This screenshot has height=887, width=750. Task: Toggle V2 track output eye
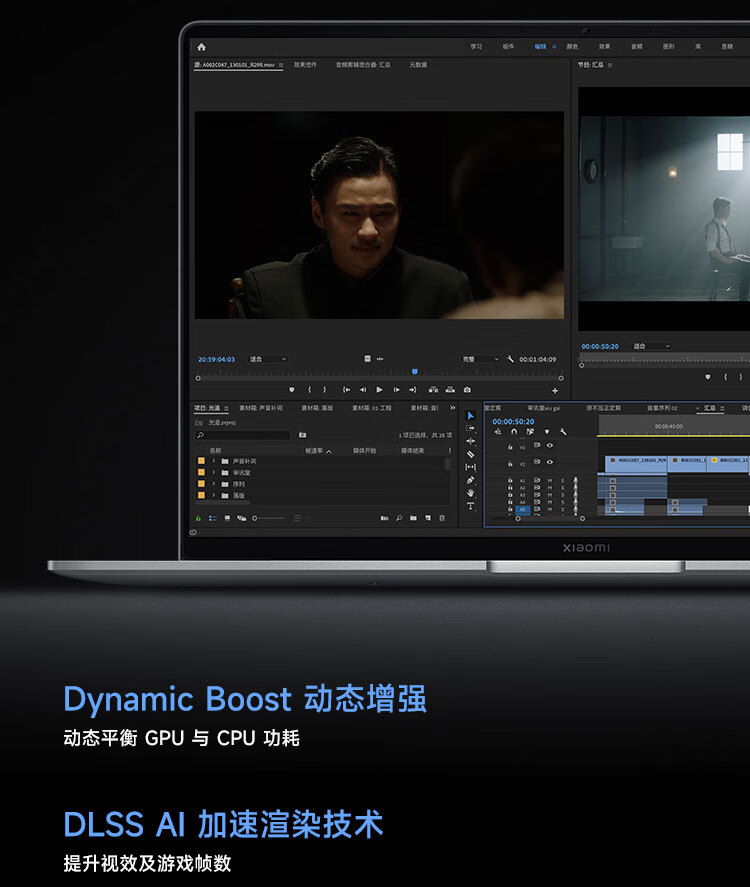550,462
